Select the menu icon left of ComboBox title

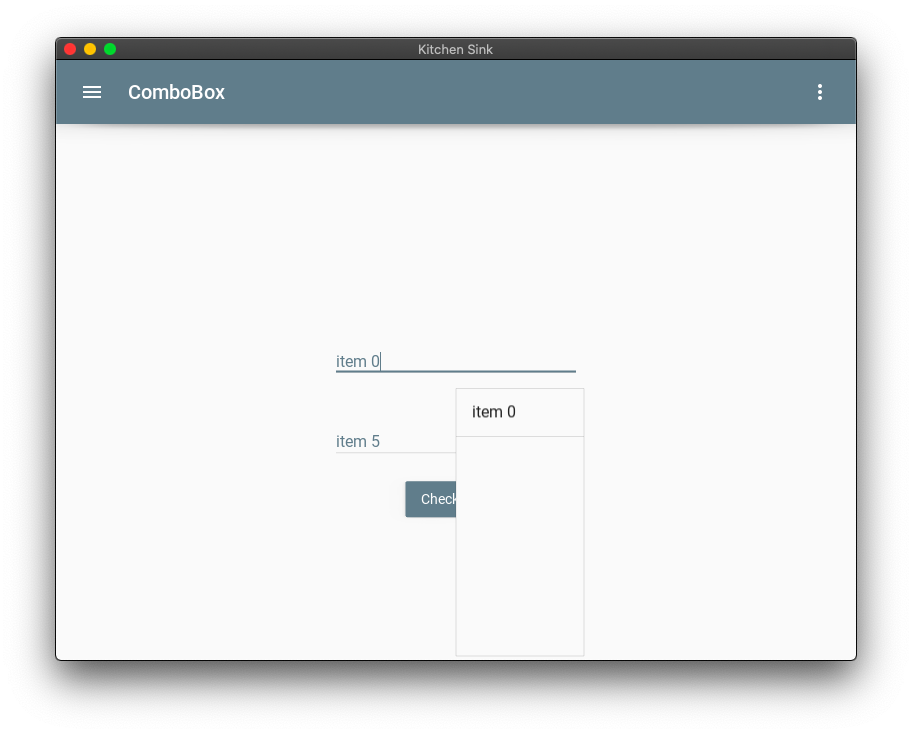click(x=91, y=92)
